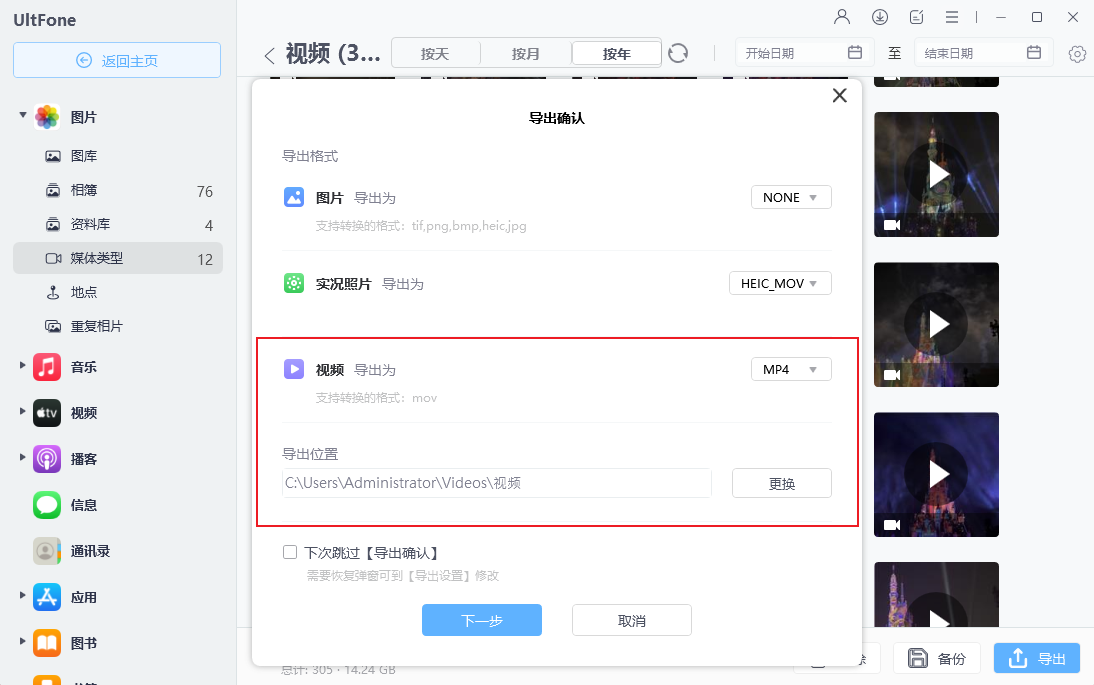Image resolution: width=1094 pixels, height=685 pixels.
Task: Click the feedback note icon
Action: pos(917,17)
